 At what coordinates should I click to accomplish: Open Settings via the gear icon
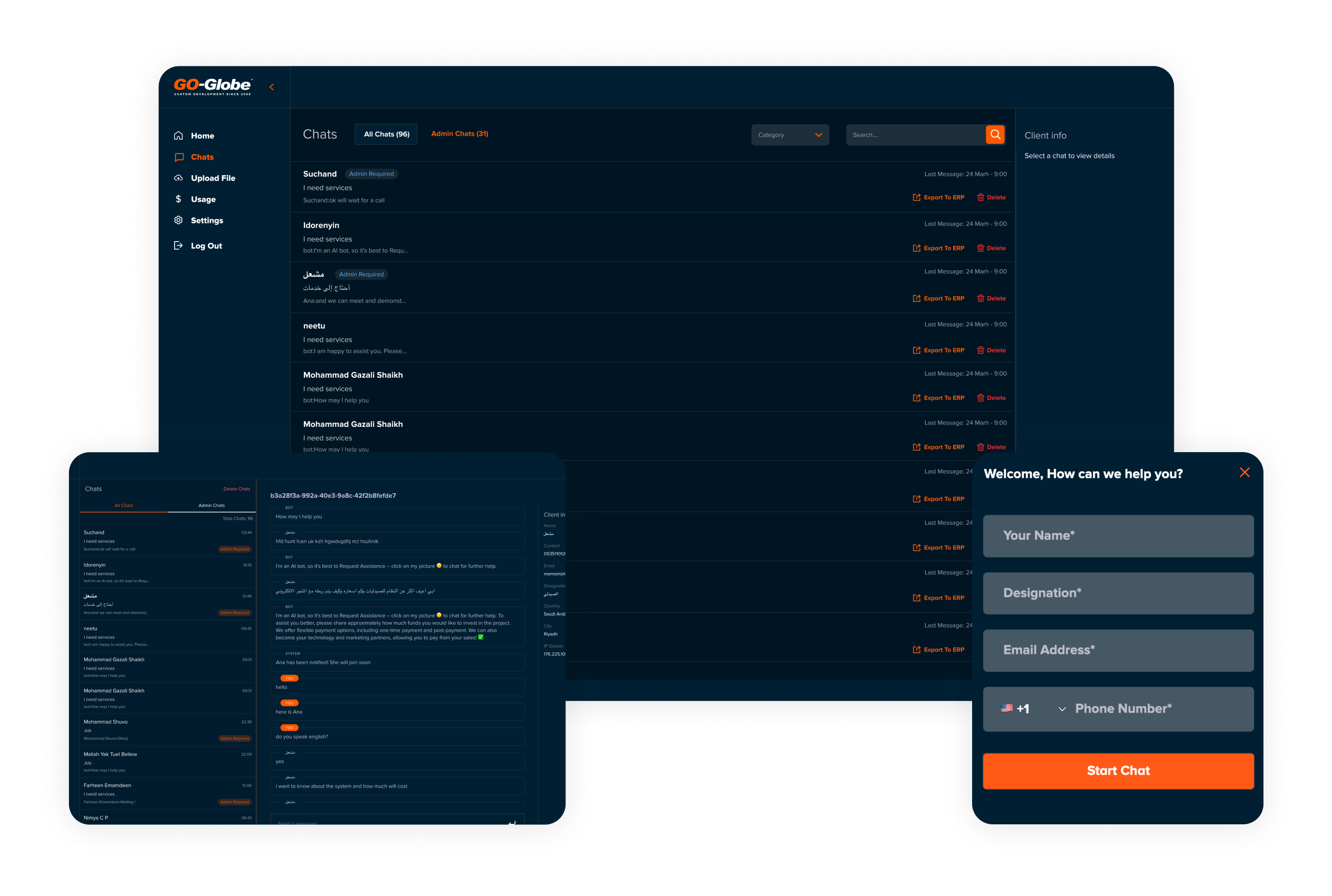[178, 220]
